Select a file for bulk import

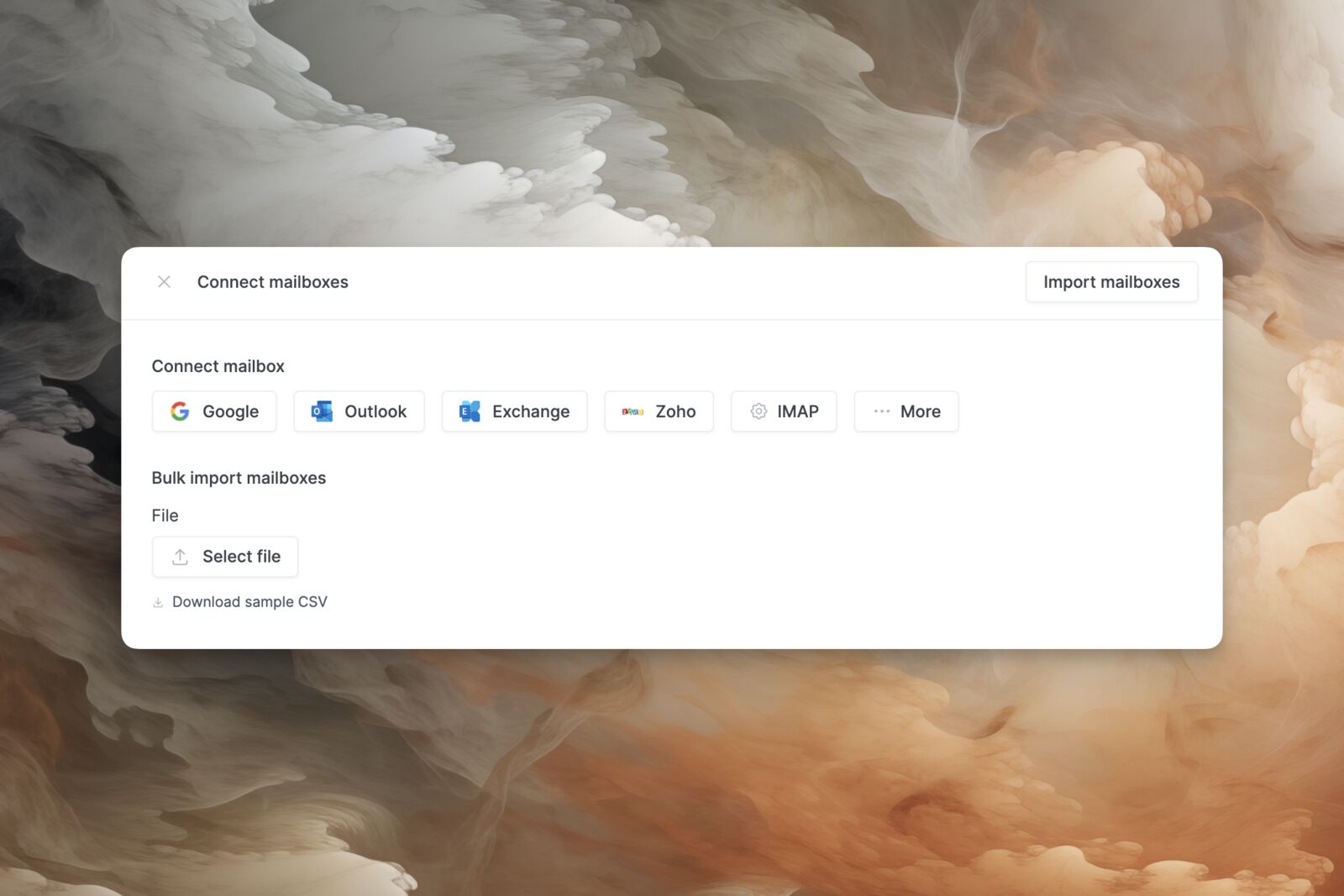[225, 557]
